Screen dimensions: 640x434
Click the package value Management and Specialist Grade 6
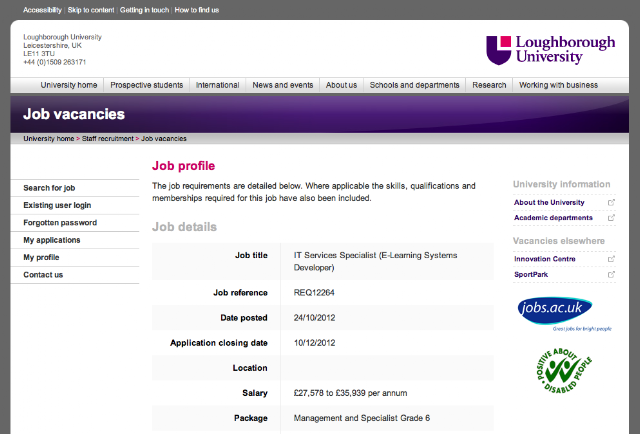click(x=362, y=418)
